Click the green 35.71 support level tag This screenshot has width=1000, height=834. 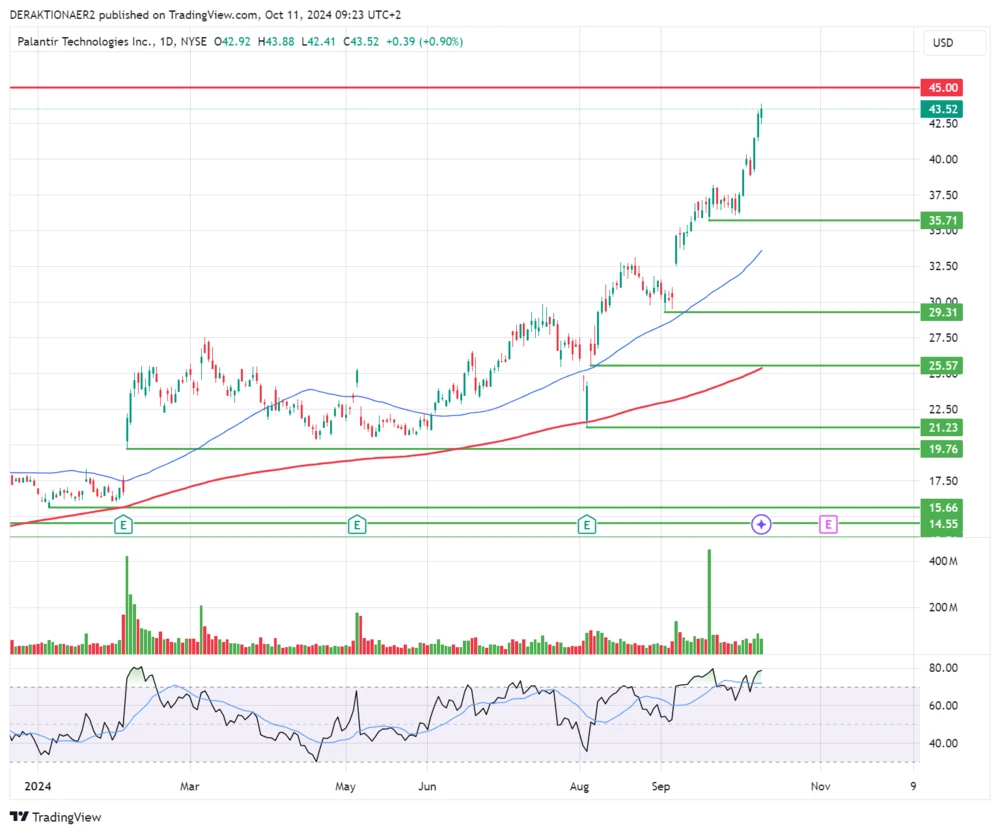942,220
